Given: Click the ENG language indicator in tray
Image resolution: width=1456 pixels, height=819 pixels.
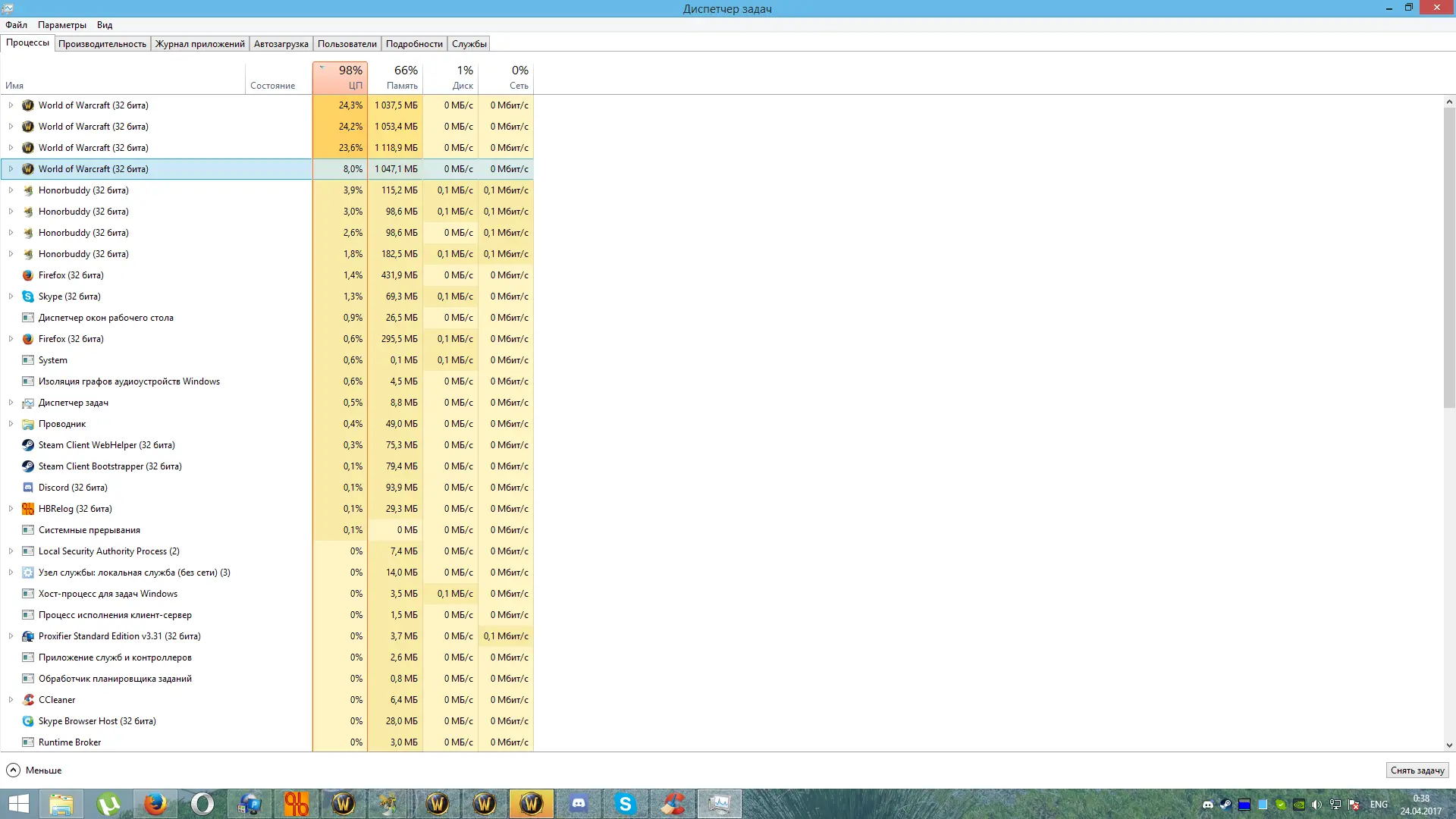Looking at the screenshot, I should tap(1379, 805).
